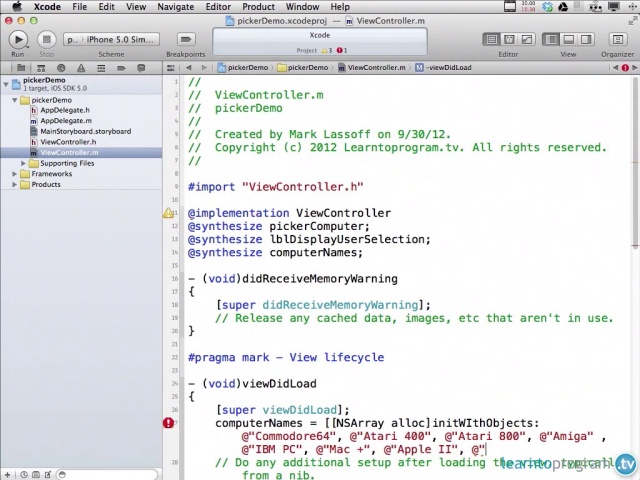The image size is (640, 480).
Task: Click the pickerDemo project in jump bar
Action: click(x=243, y=68)
